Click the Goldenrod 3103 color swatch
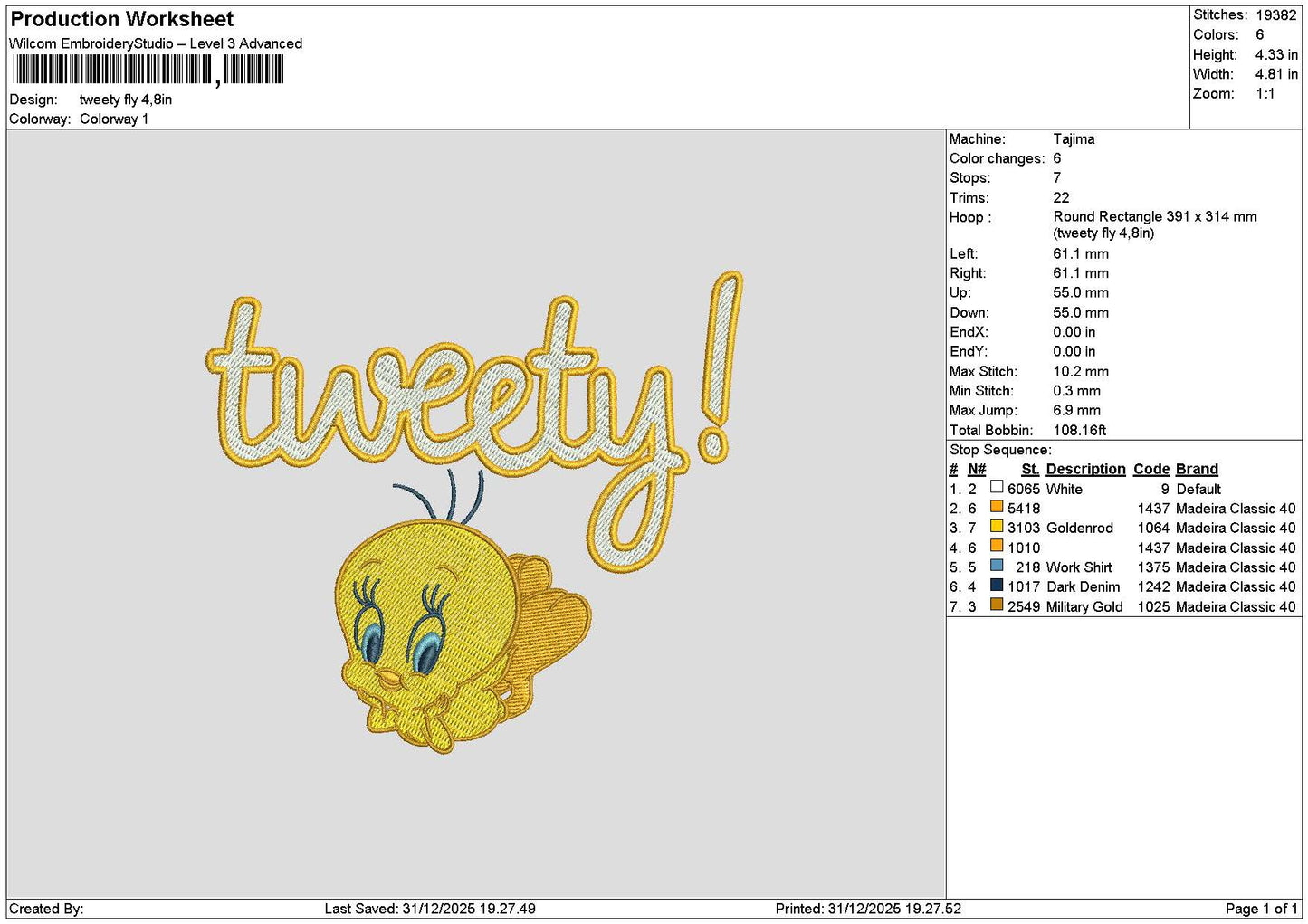 [x=997, y=527]
